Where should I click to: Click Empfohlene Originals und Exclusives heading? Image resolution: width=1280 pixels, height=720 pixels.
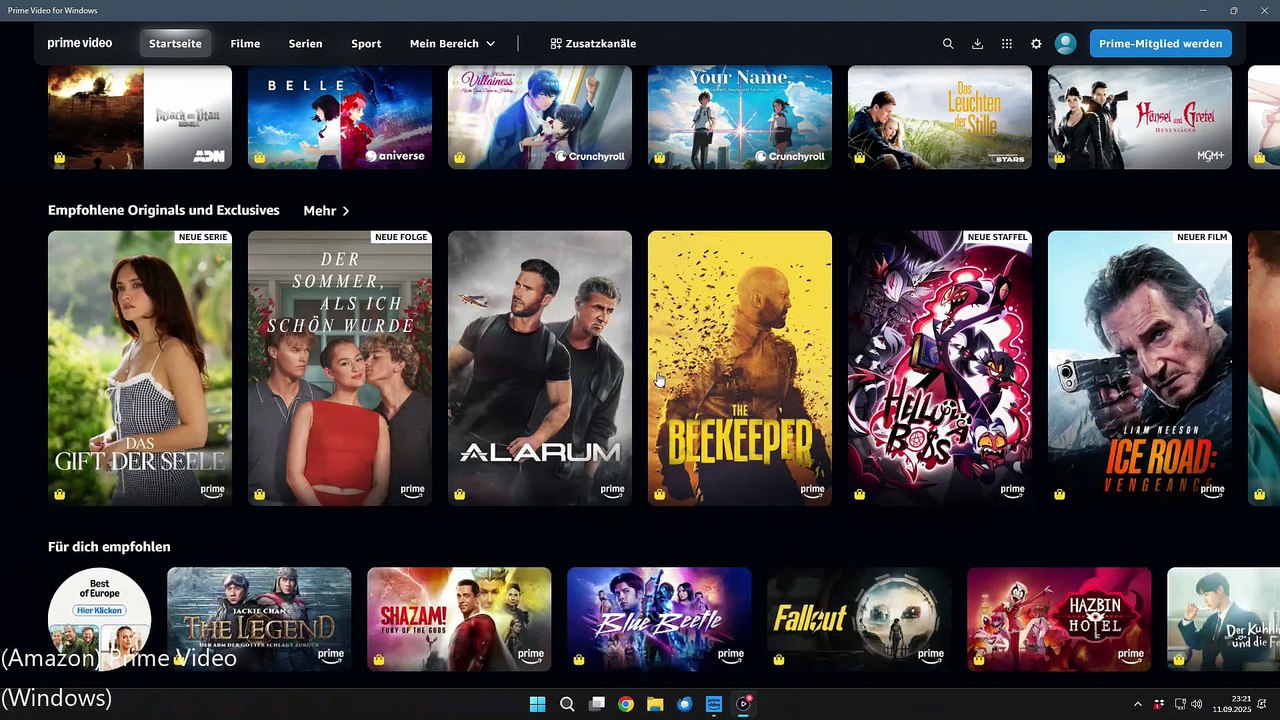[x=164, y=210]
